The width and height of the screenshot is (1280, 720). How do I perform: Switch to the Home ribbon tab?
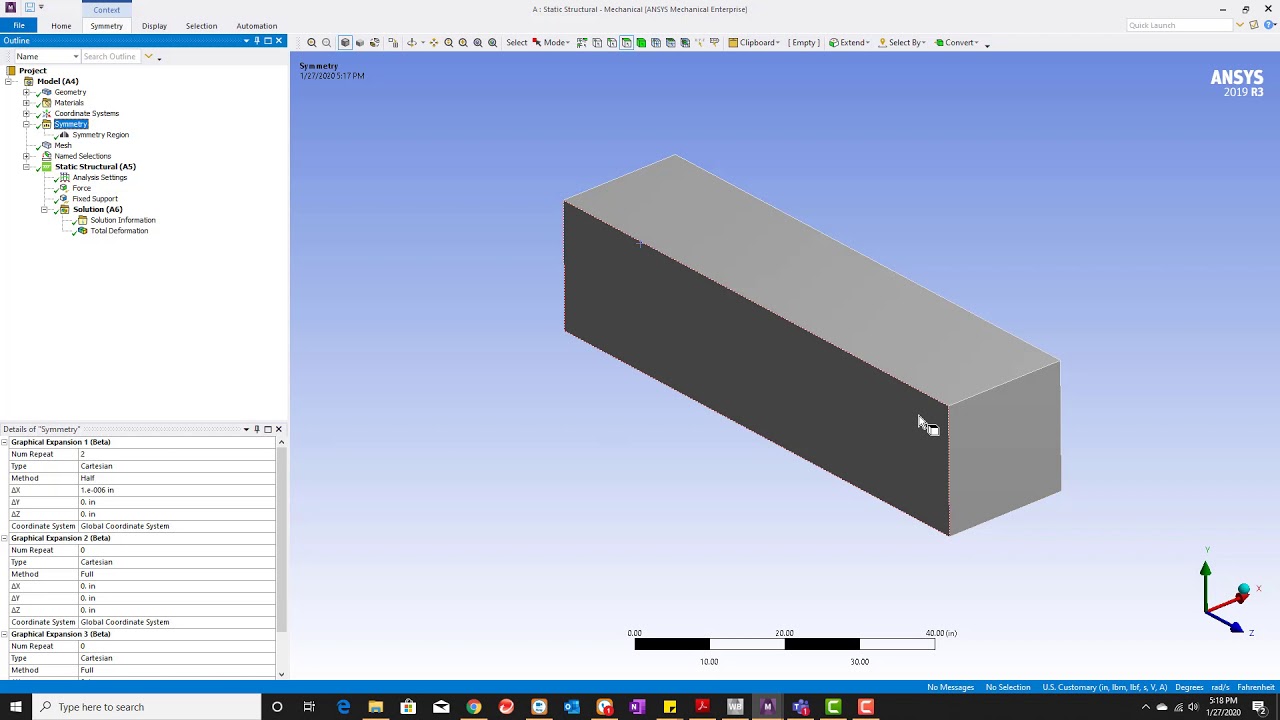[x=61, y=26]
